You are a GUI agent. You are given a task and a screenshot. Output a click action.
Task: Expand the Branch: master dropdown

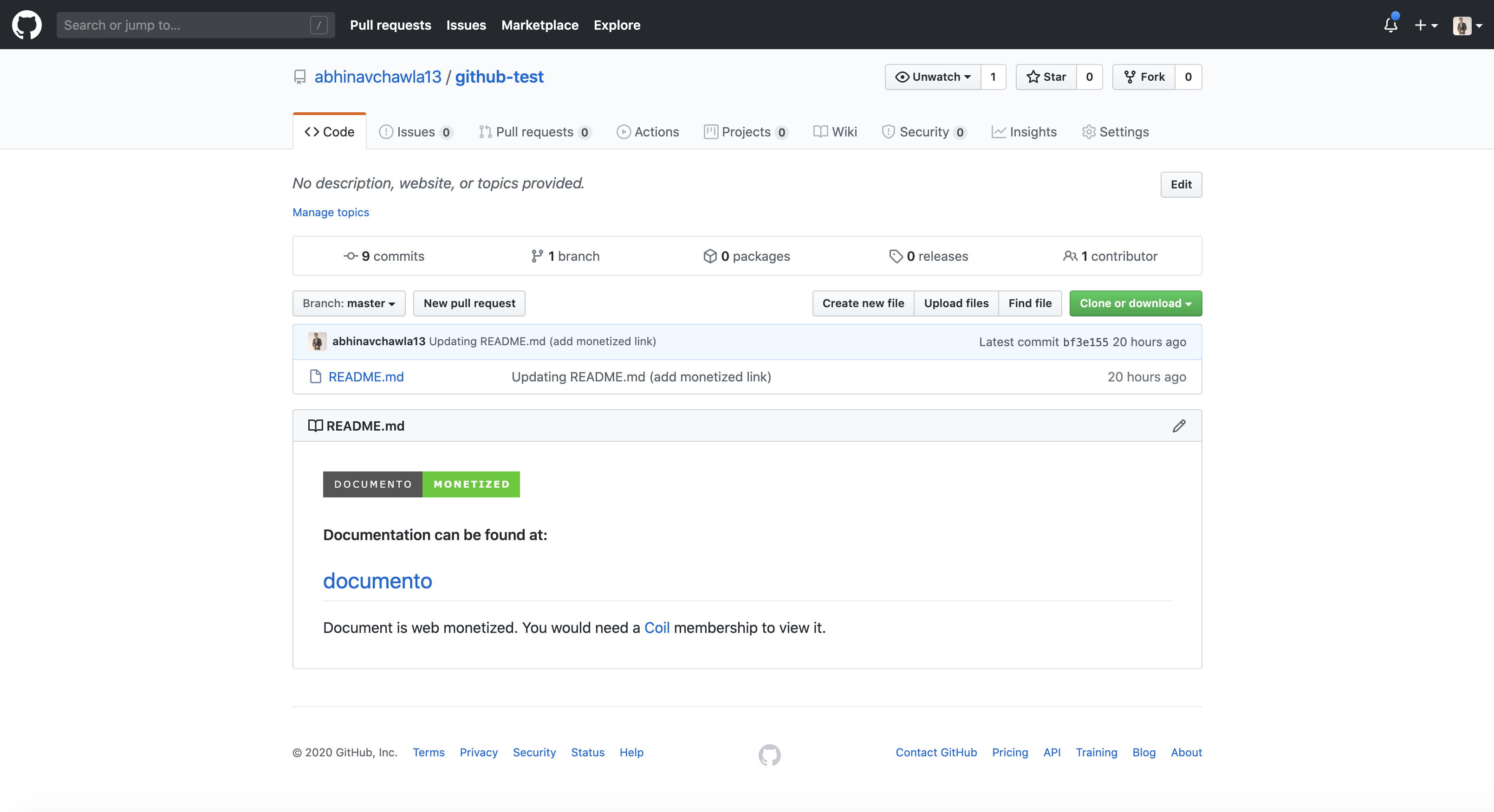coord(349,303)
